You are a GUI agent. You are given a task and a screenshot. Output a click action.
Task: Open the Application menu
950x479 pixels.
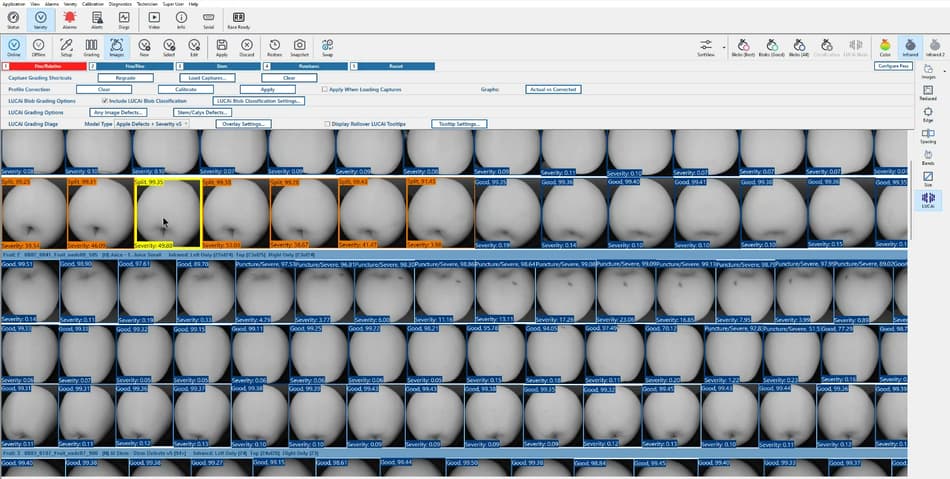pyautogui.click(x=14, y=4)
